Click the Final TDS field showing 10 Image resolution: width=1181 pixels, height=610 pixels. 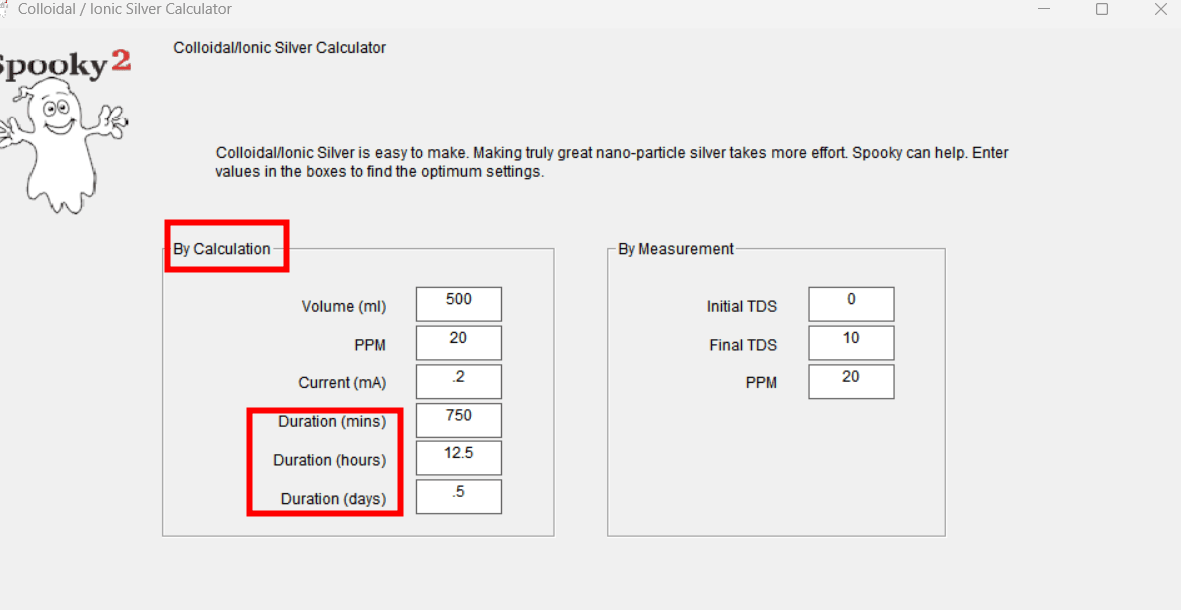pyautogui.click(x=851, y=343)
